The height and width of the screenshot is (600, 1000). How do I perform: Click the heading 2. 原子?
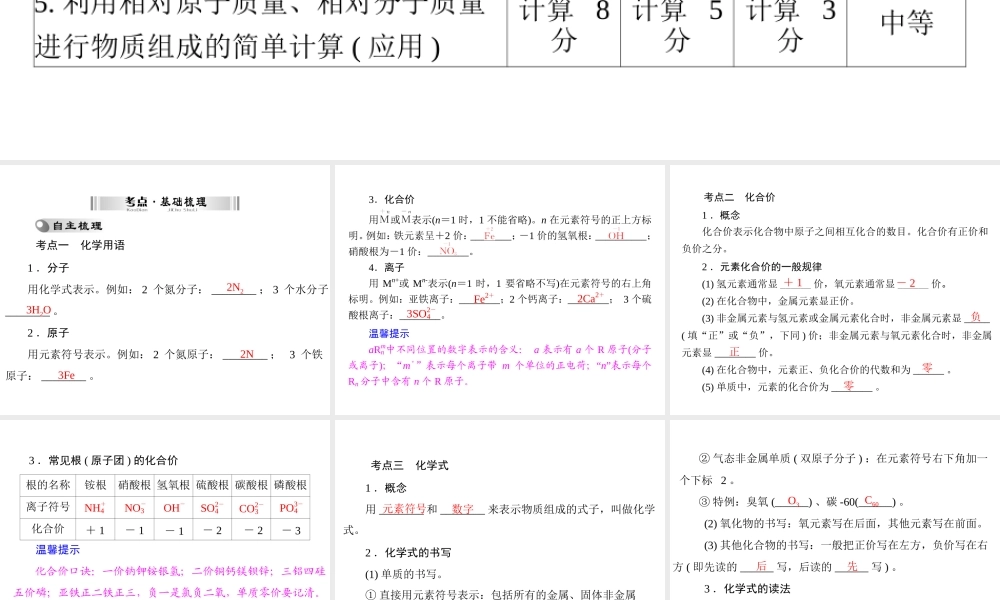tap(48, 333)
